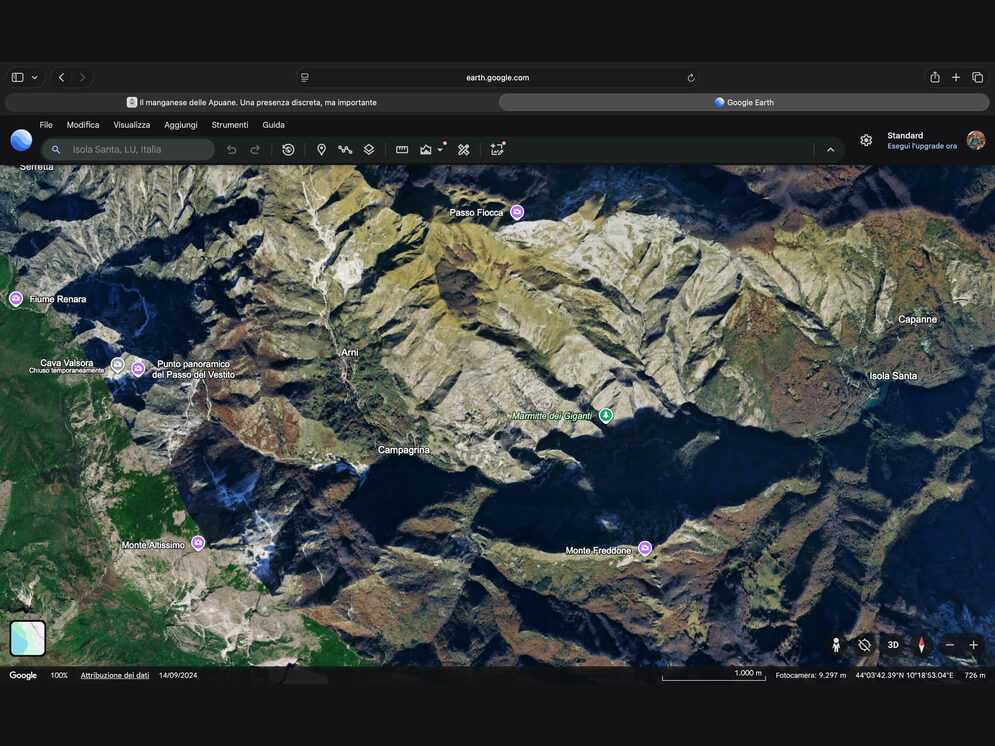Image resolution: width=995 pixels, height=746 pixels.
Task: Expand the image overlay dropdown arrow
Action: pyautogui.click(x=440, y=150)
